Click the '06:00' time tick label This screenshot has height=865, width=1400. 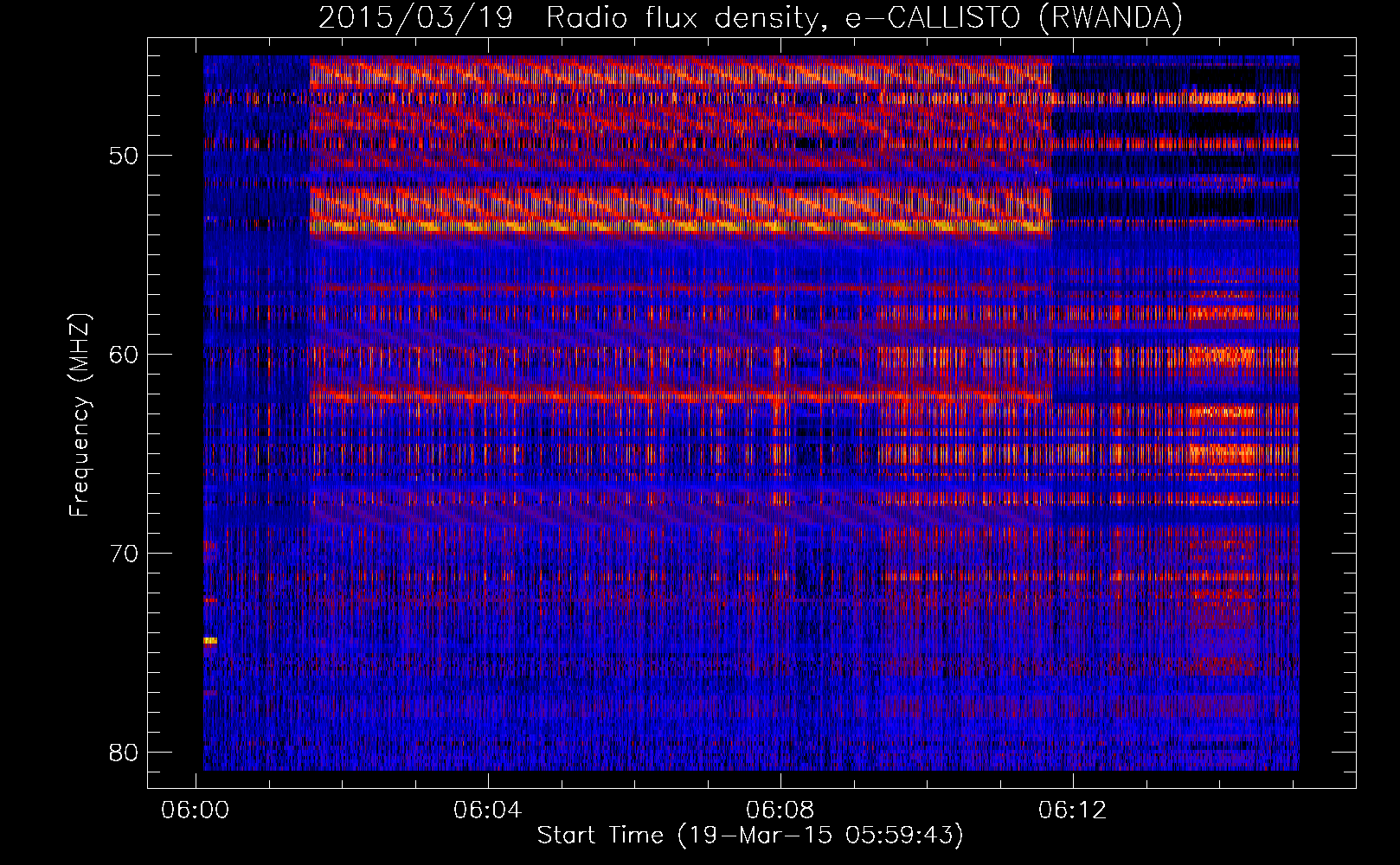point(196,810)
